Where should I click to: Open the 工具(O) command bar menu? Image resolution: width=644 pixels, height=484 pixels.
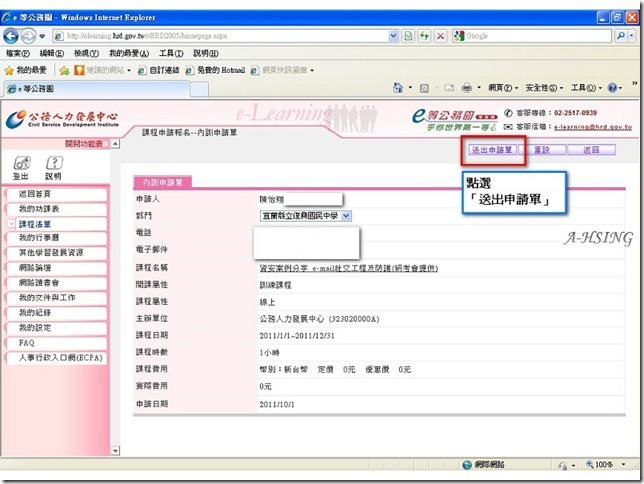[x=586, y=88]
